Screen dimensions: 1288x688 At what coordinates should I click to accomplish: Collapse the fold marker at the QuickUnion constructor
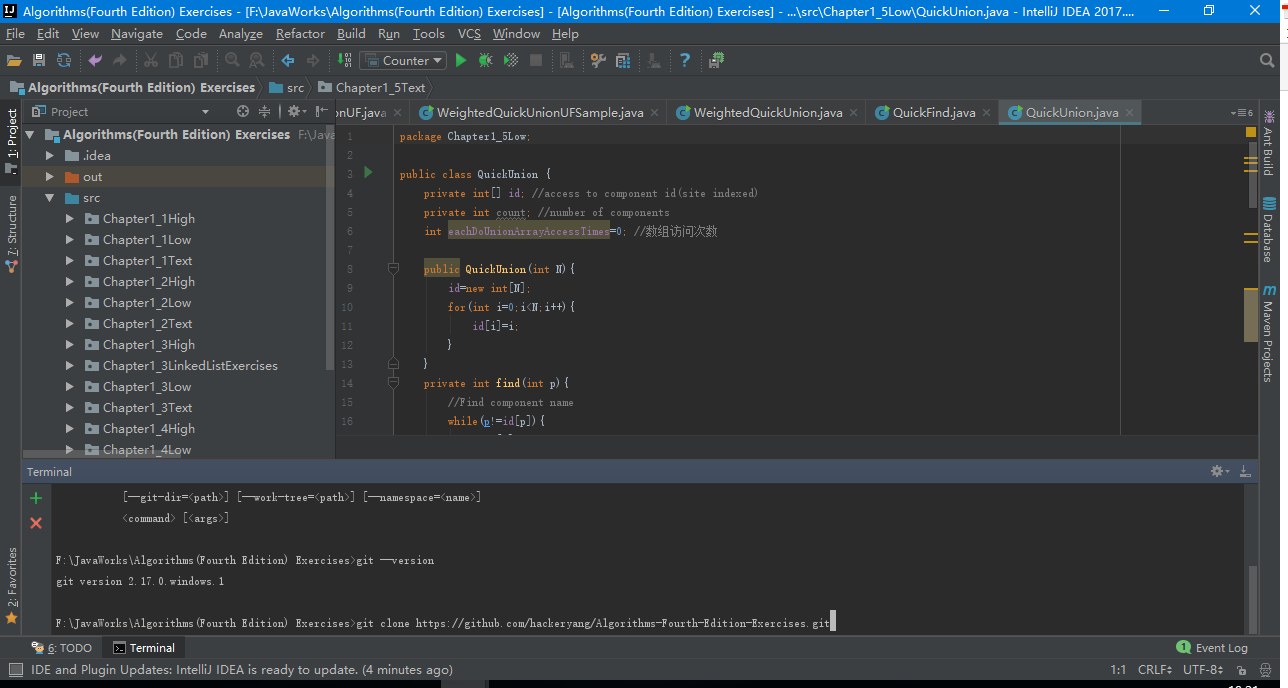click(393, 269)
